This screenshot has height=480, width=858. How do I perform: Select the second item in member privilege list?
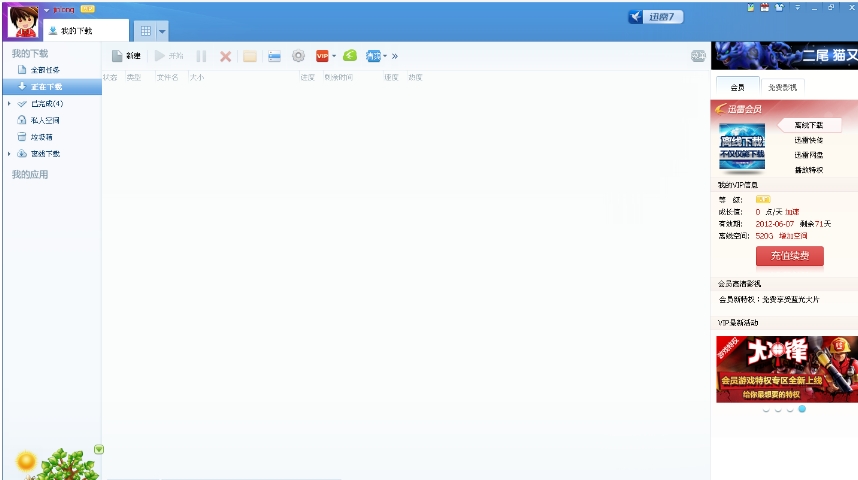(x=809, y=140)
